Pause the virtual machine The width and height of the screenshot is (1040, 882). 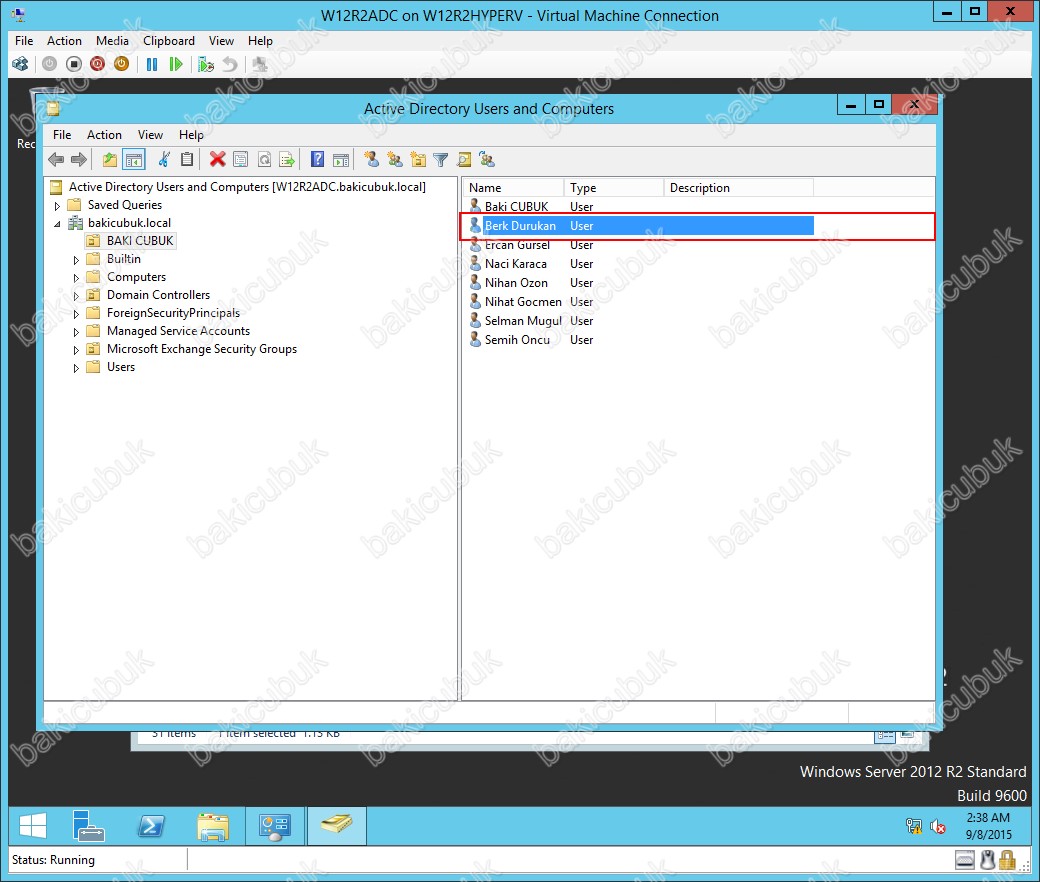tap(152, 64)
